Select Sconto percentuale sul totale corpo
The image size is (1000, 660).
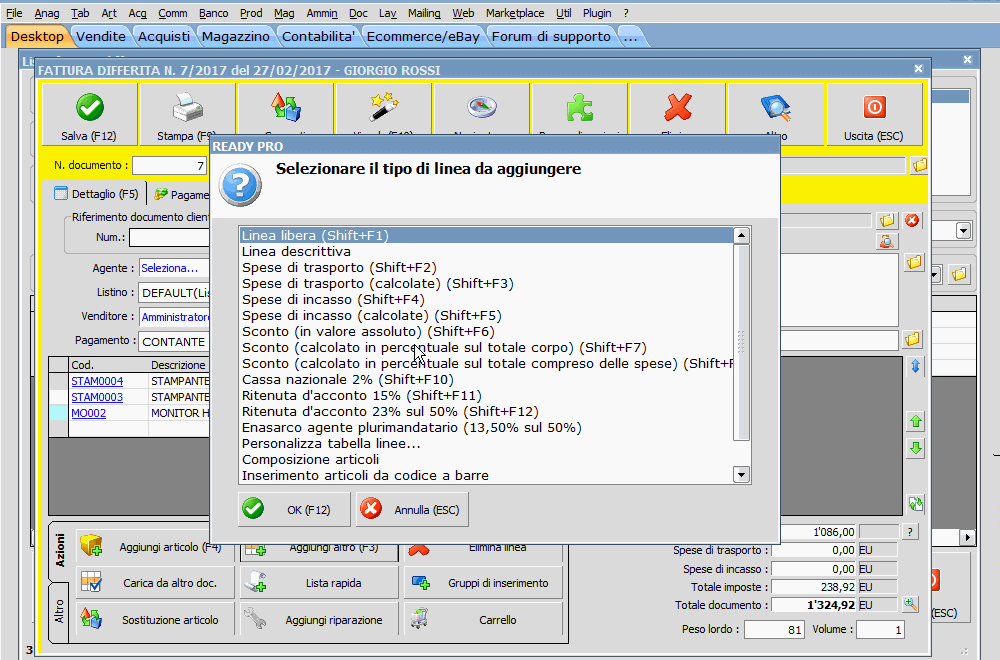(x=486, y=348)
